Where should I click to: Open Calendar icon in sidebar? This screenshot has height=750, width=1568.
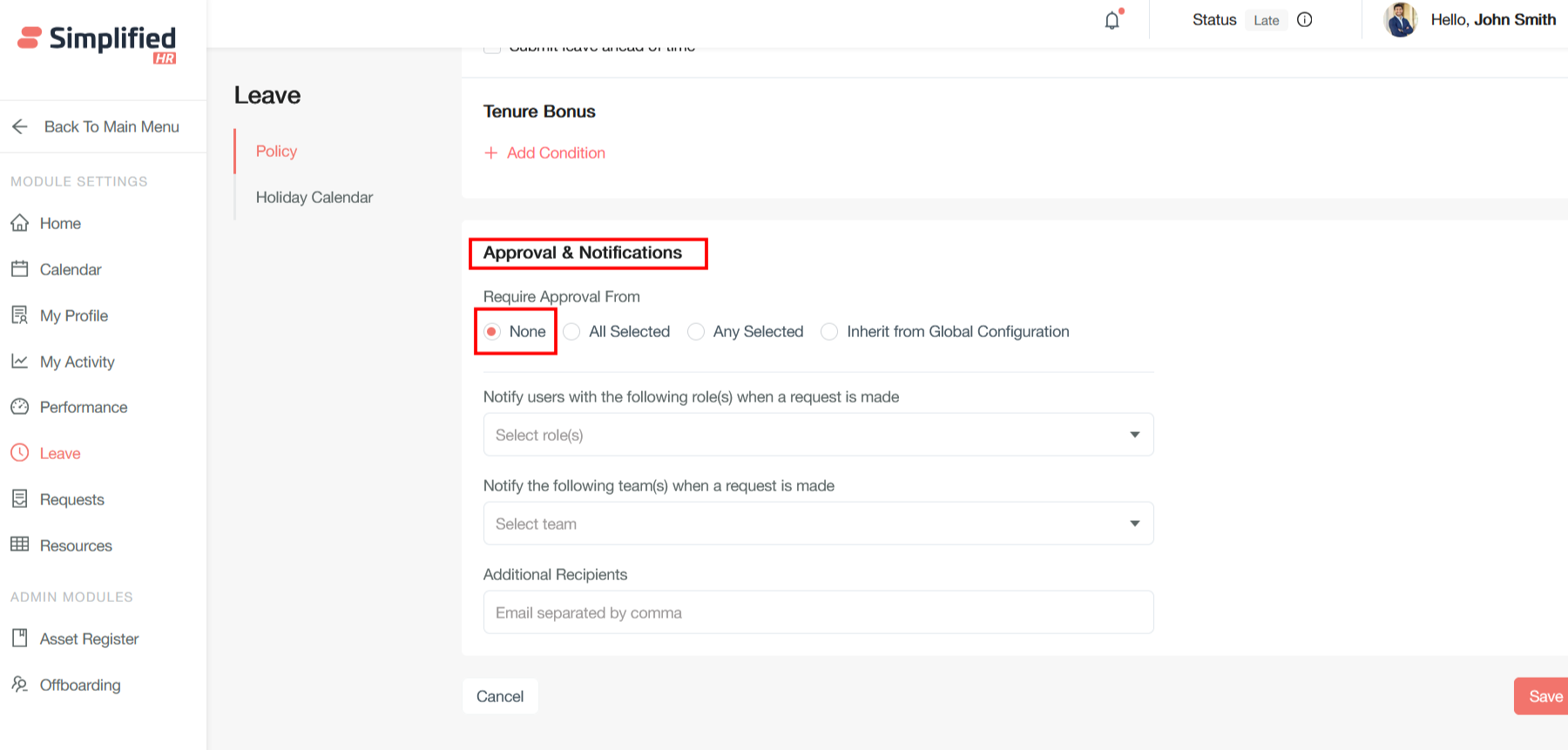tap(20, 269)
